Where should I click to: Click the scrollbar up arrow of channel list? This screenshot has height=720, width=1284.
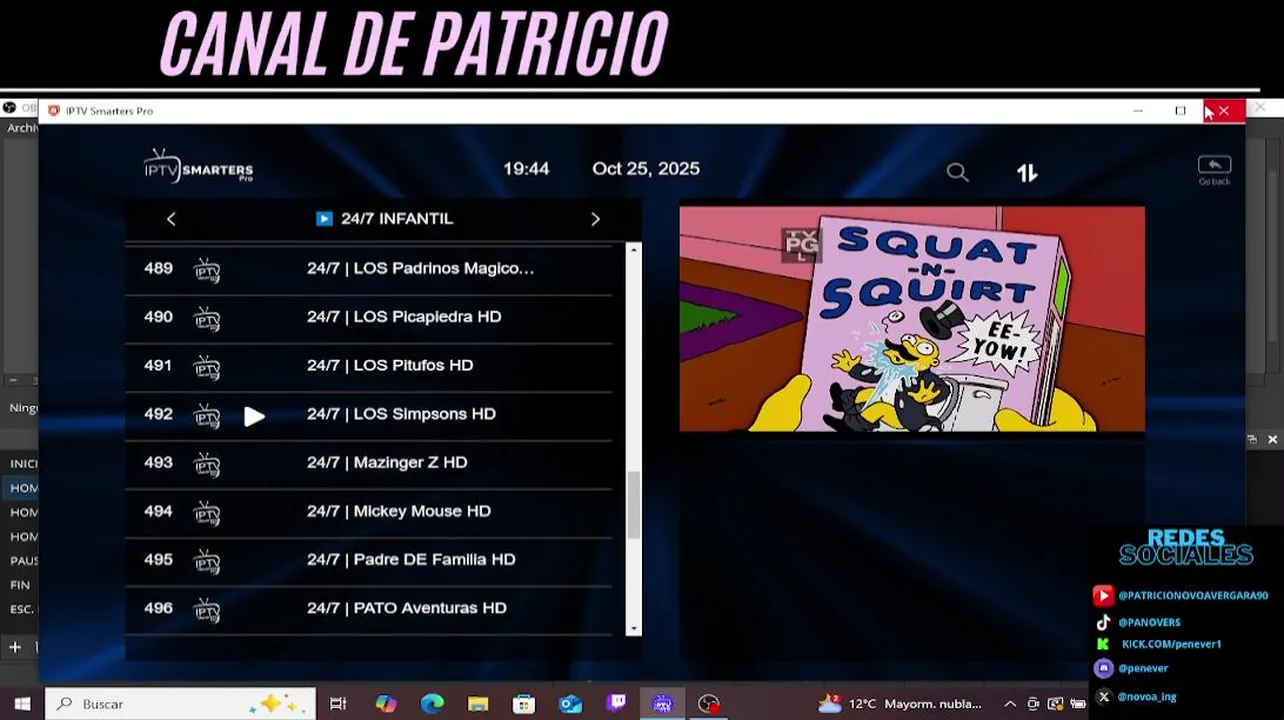(633, 249)
